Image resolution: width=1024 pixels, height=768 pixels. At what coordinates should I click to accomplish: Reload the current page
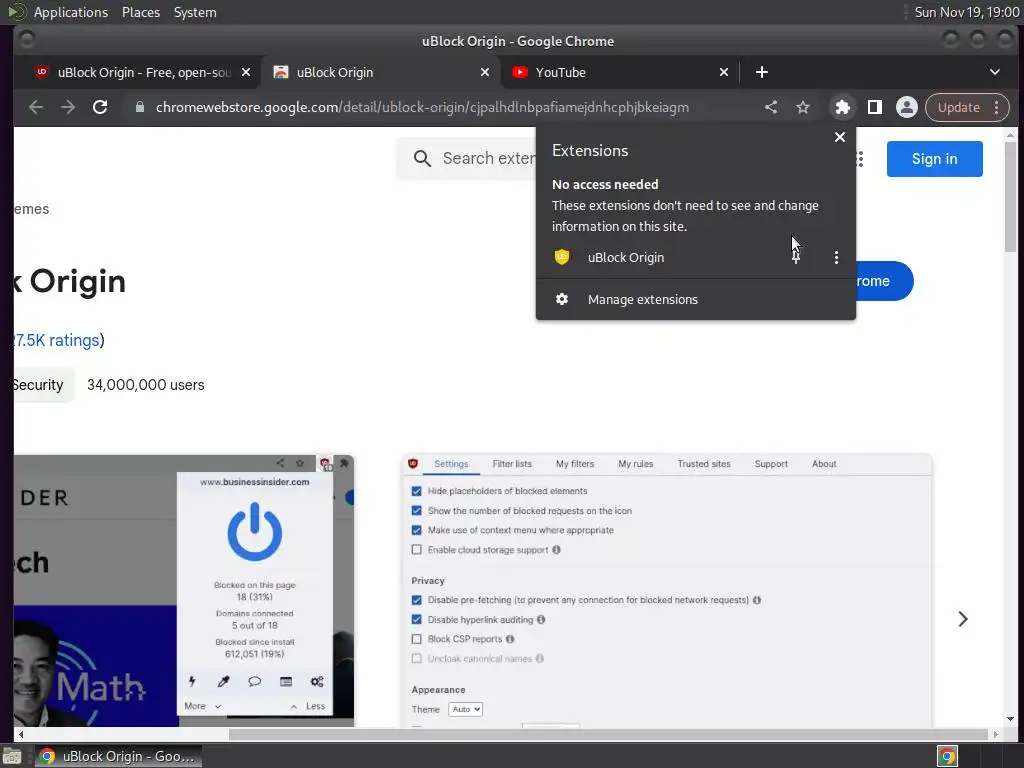coord(100,107)
